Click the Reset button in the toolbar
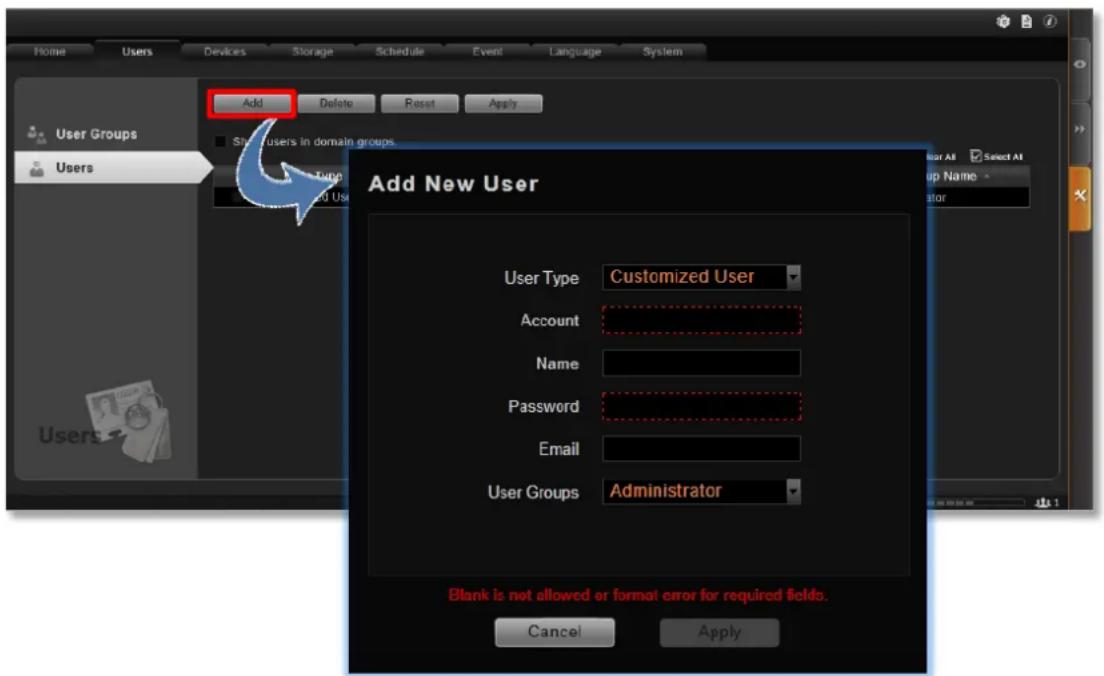Image resolution: width=1104 pixels, height=676 pixels. pyautogui.click(x=420, y=104)
